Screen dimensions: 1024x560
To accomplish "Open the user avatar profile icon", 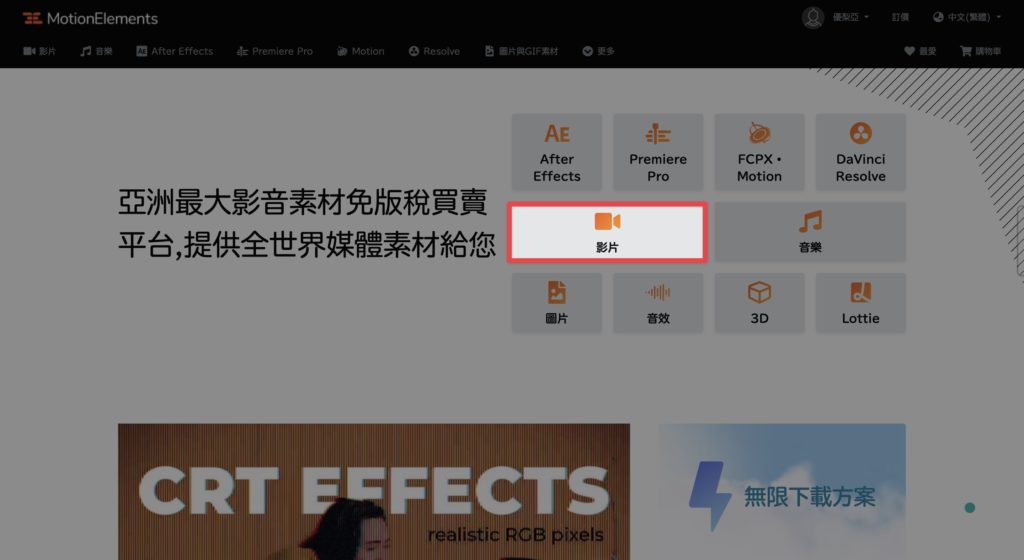I will coord(812,18).
